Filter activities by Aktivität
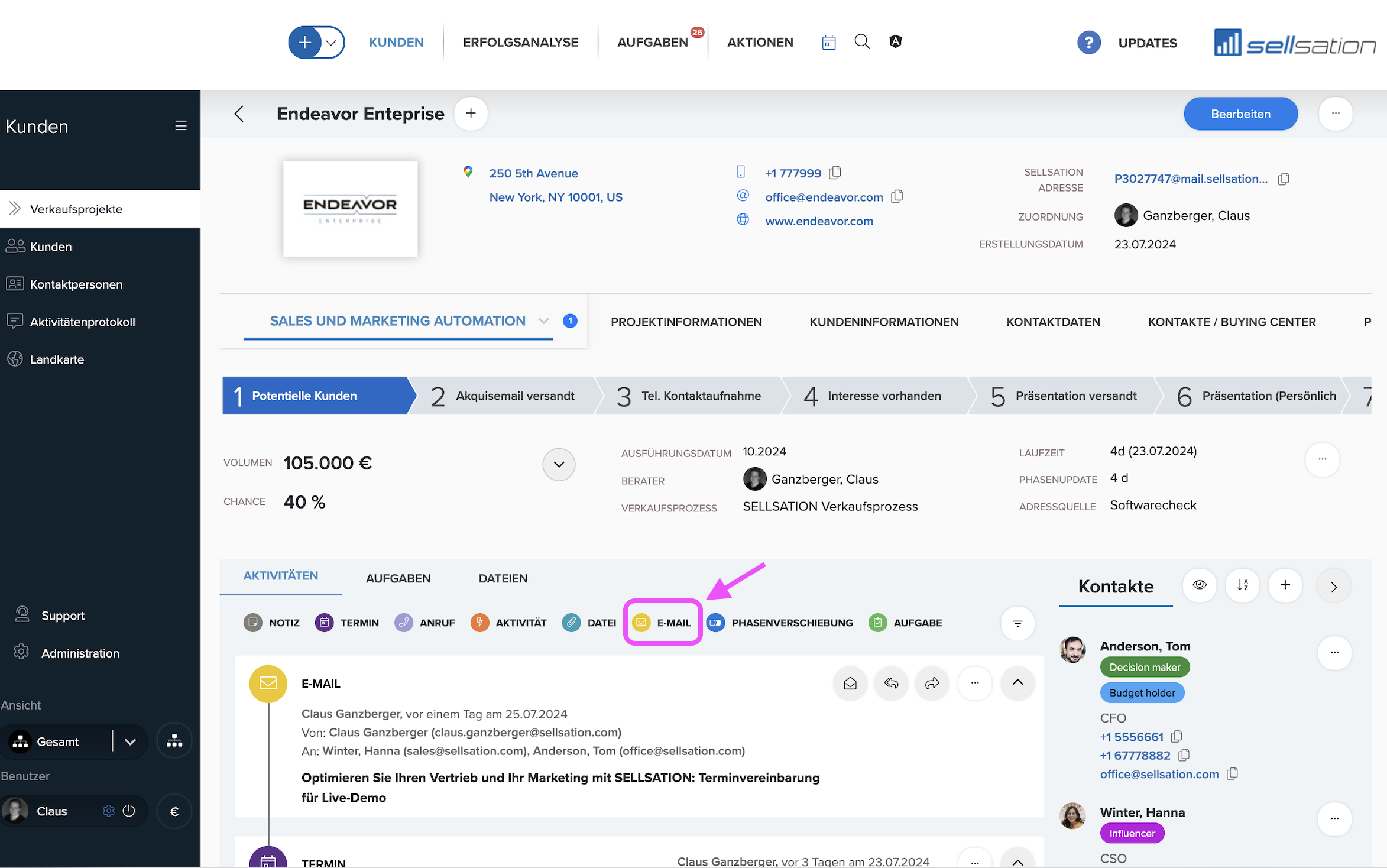 [x=508, y=623]
